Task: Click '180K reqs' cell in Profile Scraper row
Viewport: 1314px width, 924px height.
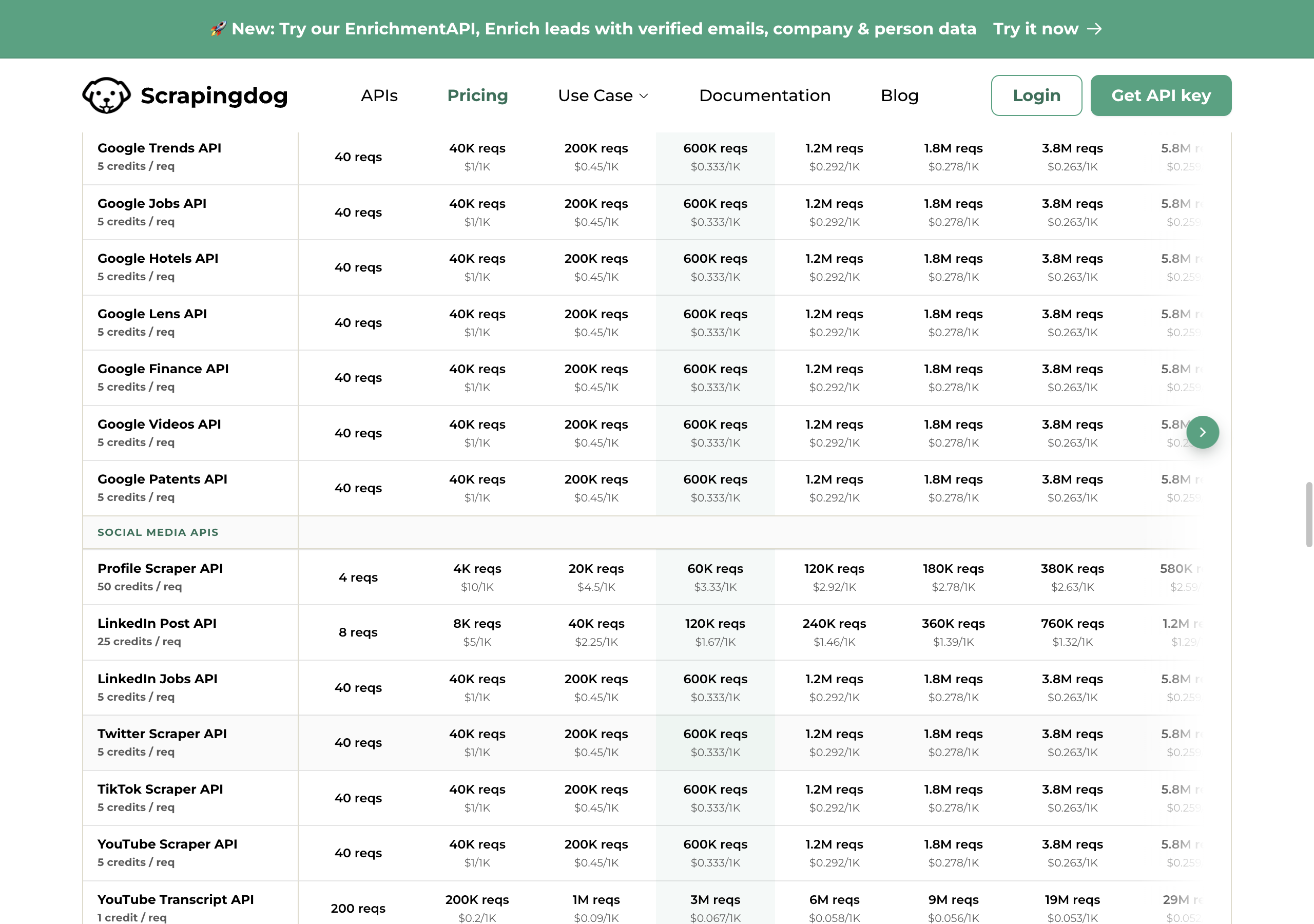Action: pyautogui.click(x=954, y=569)
